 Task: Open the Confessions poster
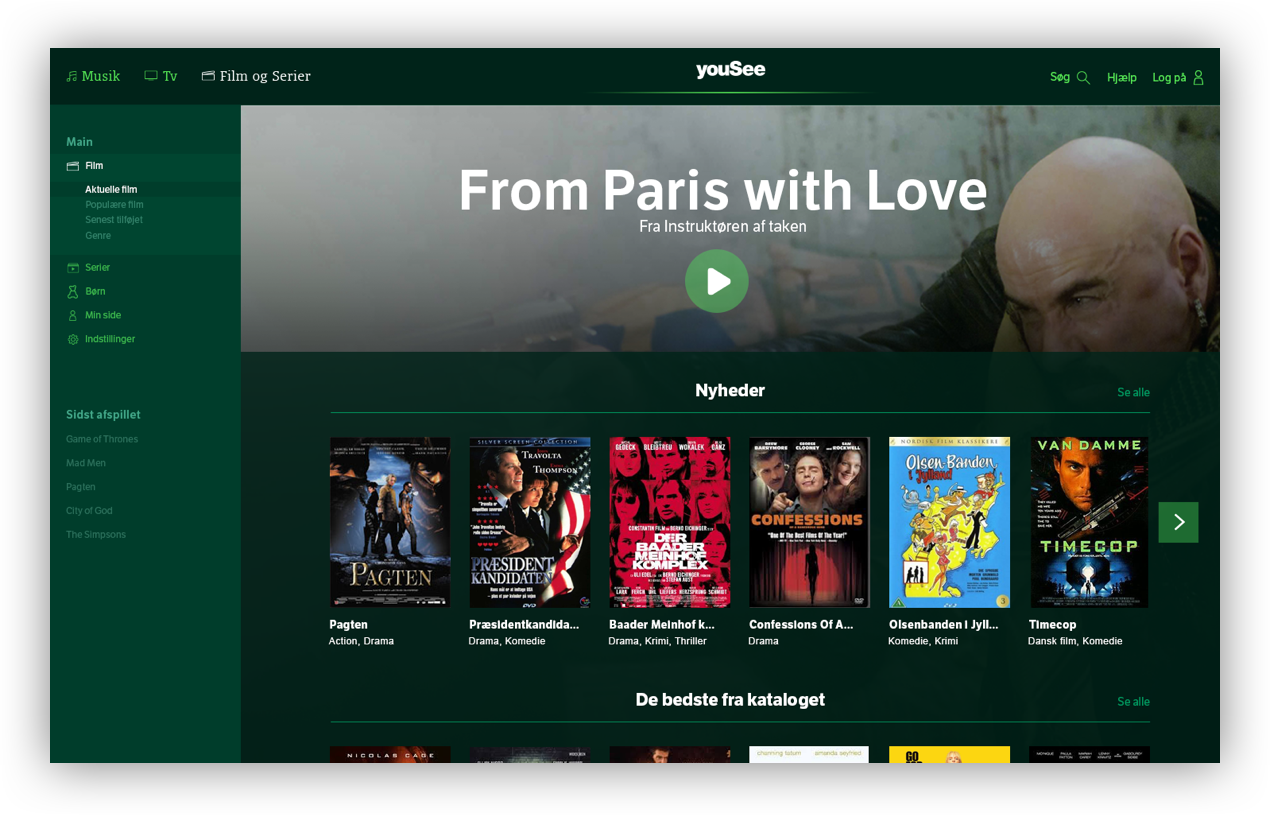click(810, 522)
